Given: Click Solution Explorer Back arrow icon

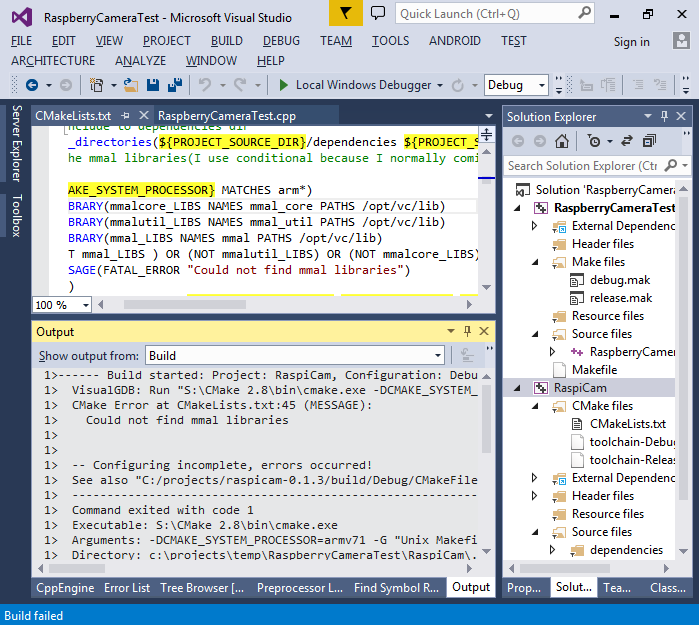Looking at the screenshot, I should pos(518,141).
